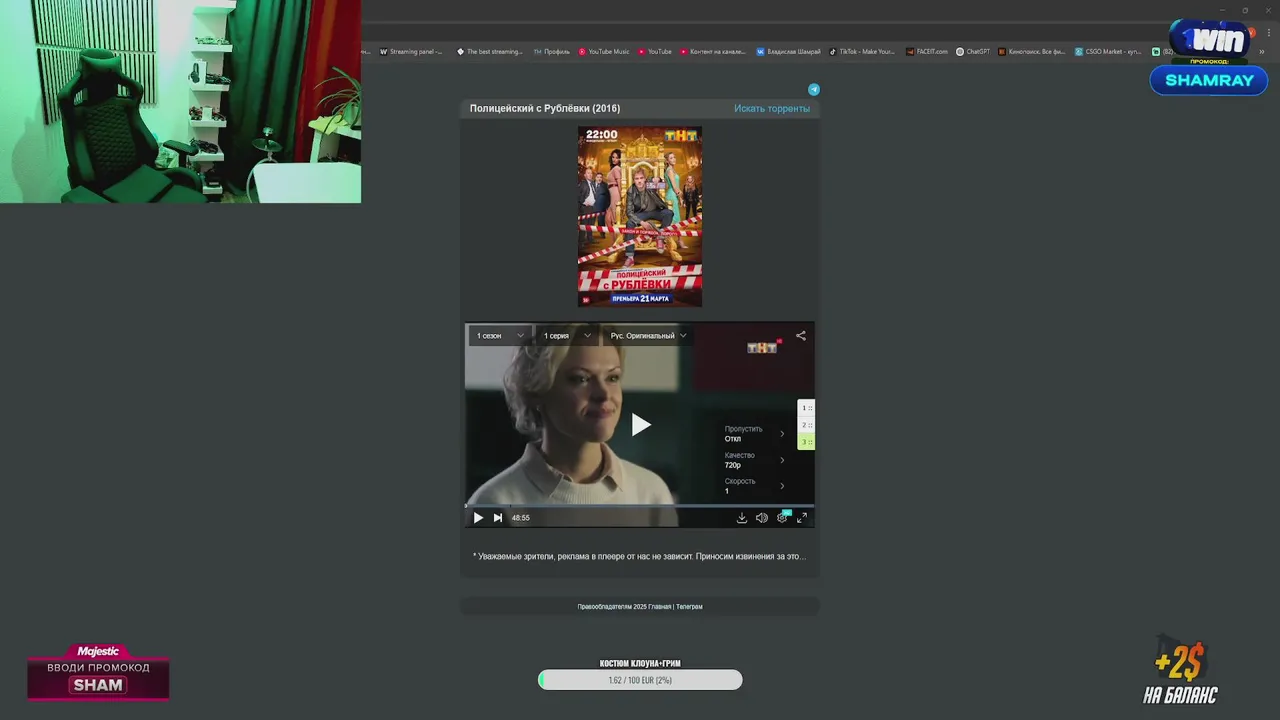Open the 1 серия episode dropdown
The height and width of the screenshot is (720, 1280).
pos(567,336)
